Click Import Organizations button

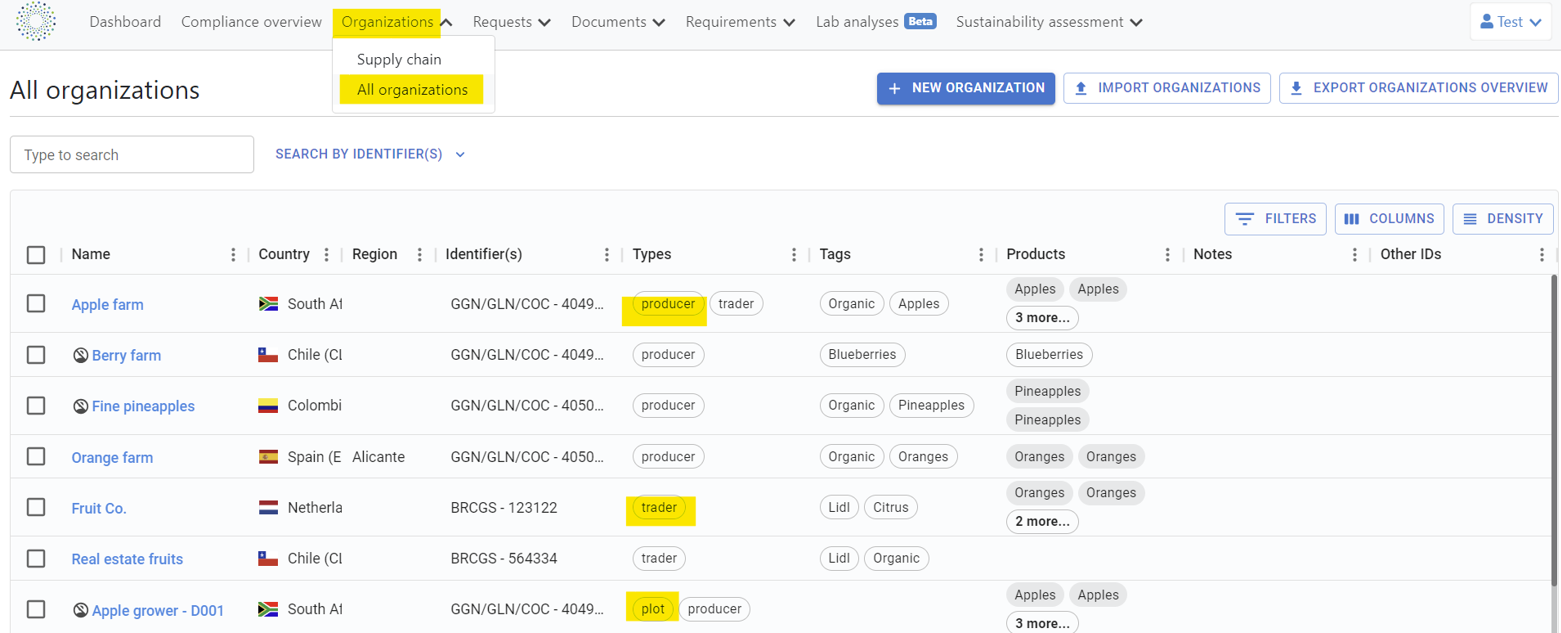point(1167,88)
